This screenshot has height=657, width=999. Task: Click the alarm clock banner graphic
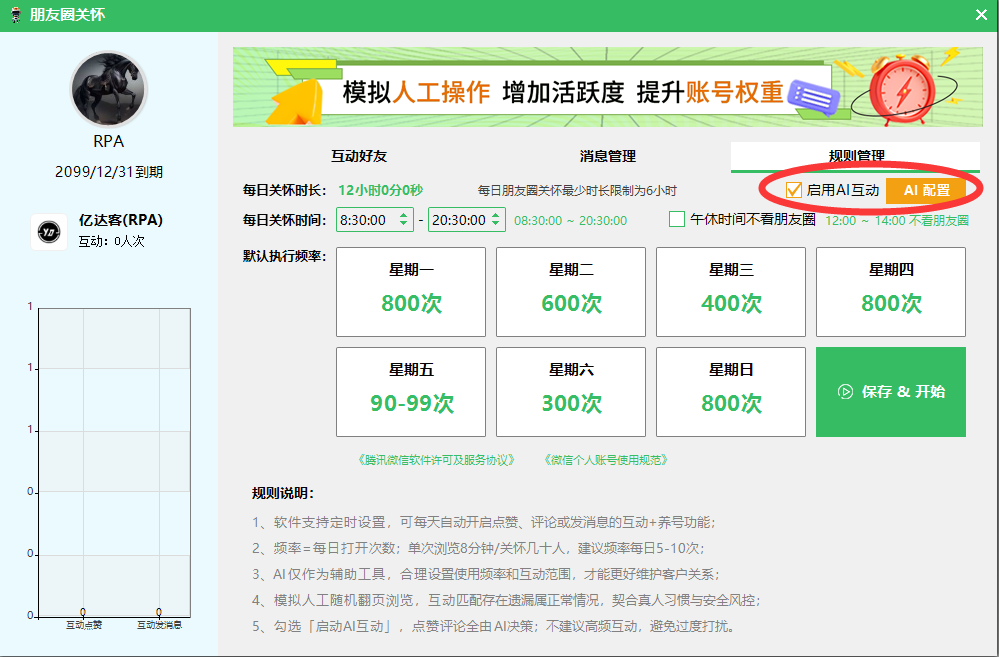pyautogui.click(x=901, y=89)
